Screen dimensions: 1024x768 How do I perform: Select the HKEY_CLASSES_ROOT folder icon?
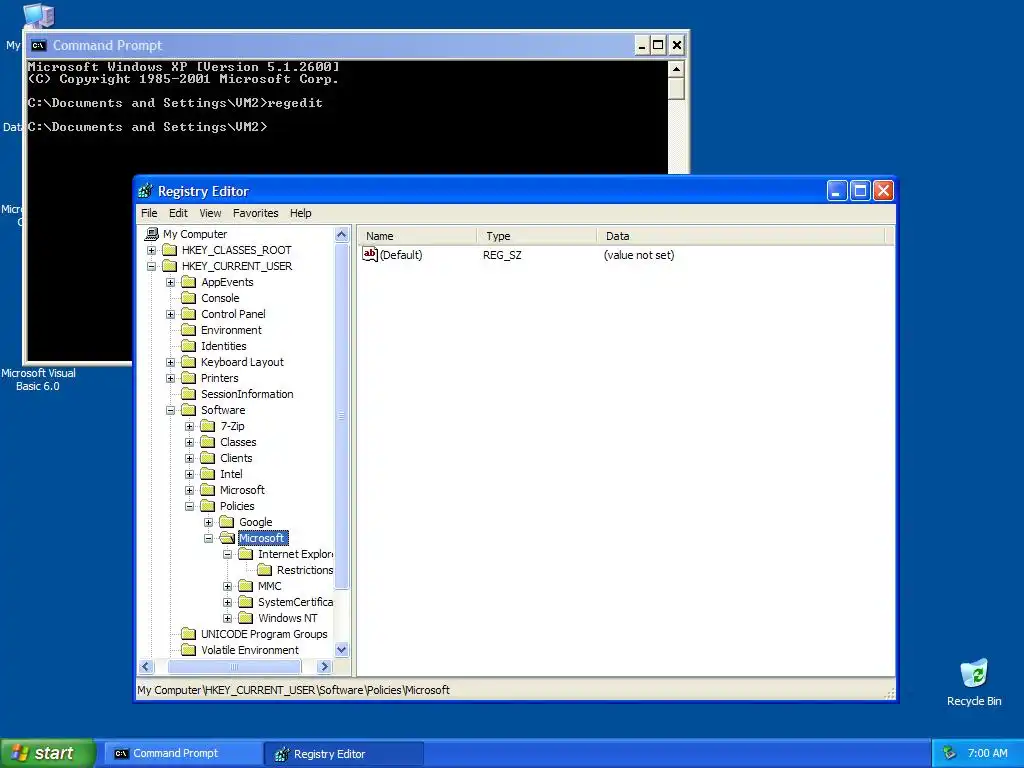(170, 250)
